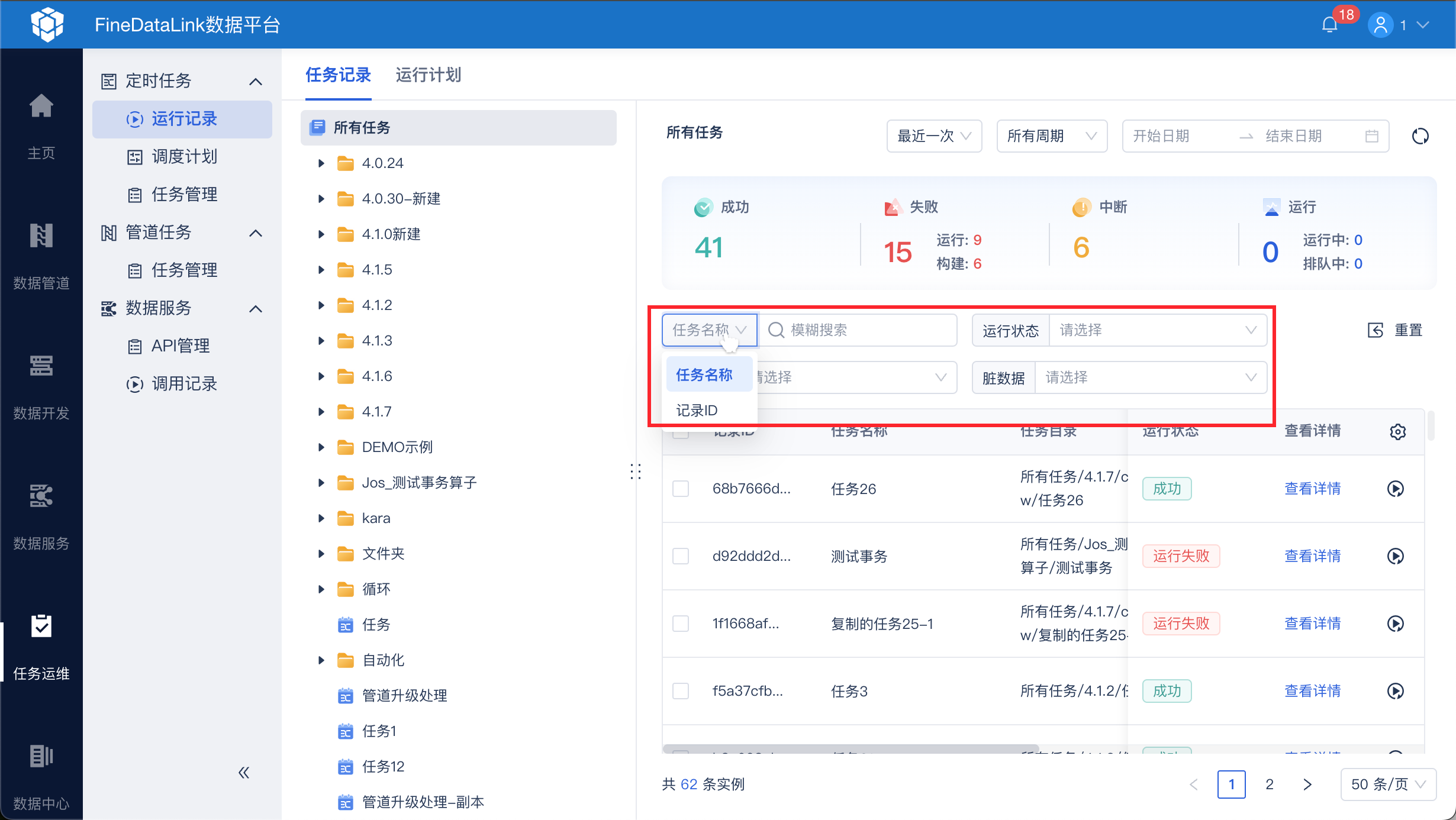Screen dimensions: 1456x820
Task: Open table column settings gear icon
Action: click(x=1397, y=432)
